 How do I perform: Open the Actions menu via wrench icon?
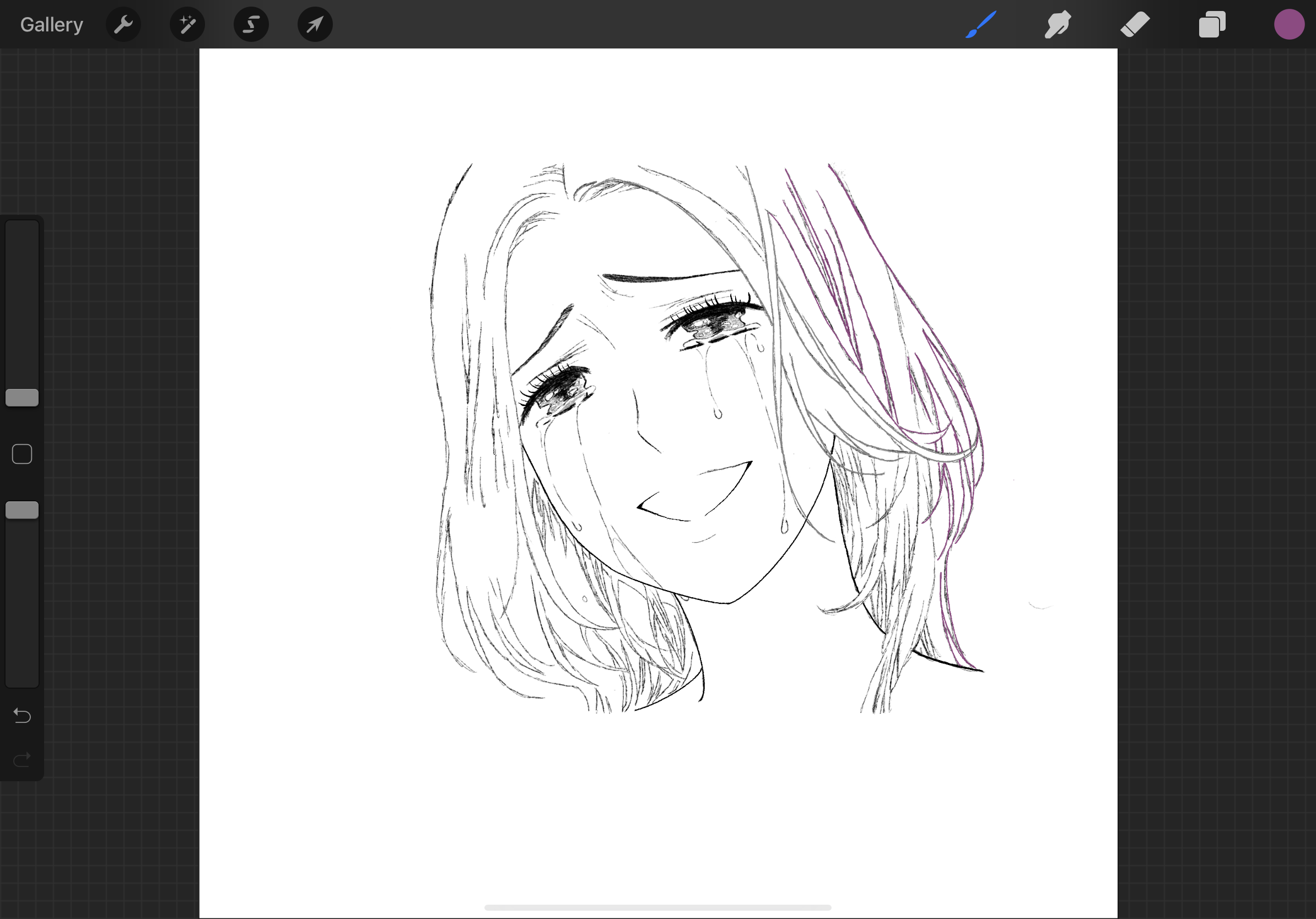coord(123,24)
